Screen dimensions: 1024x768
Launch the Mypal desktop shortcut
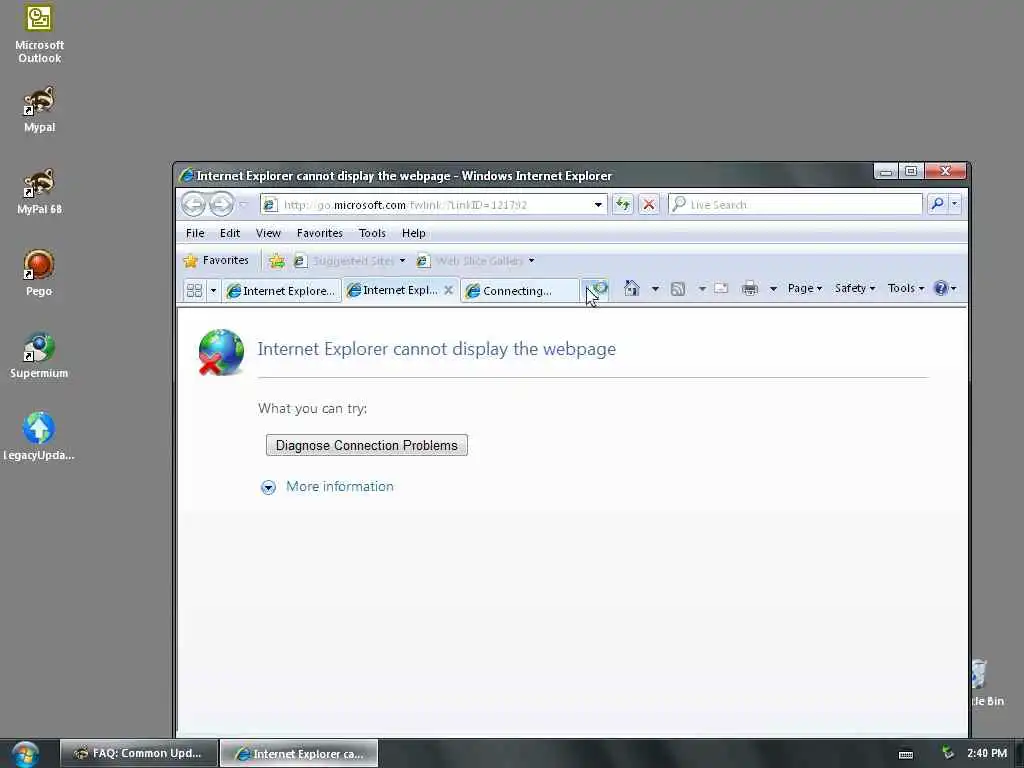(39, 109)
